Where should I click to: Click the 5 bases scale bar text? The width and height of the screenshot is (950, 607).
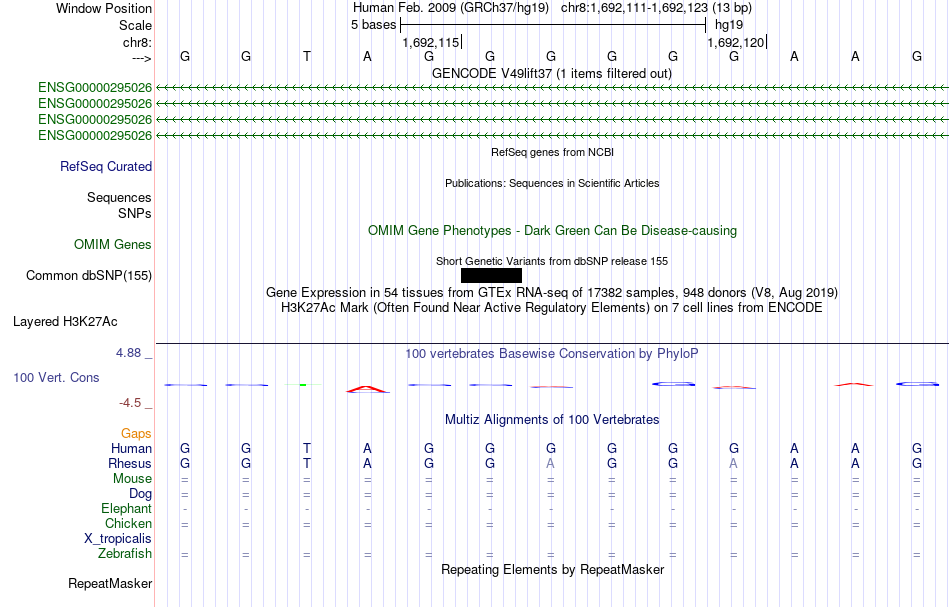point(374,25)
